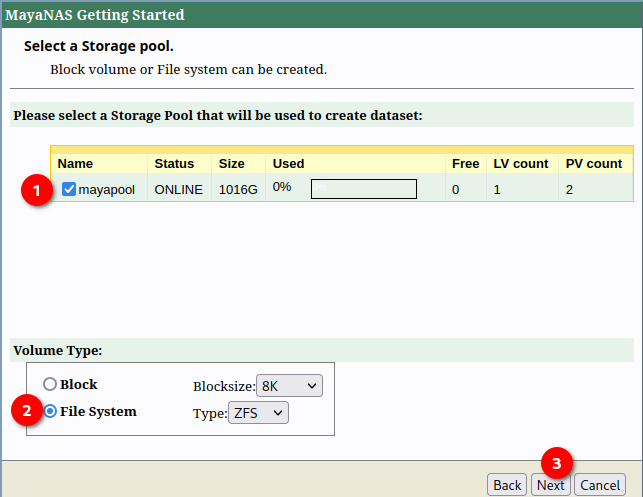Viewport: 643px width, 497px height.
Task: Click the red step marker numbered 2
Action: (x=27, y=411)
